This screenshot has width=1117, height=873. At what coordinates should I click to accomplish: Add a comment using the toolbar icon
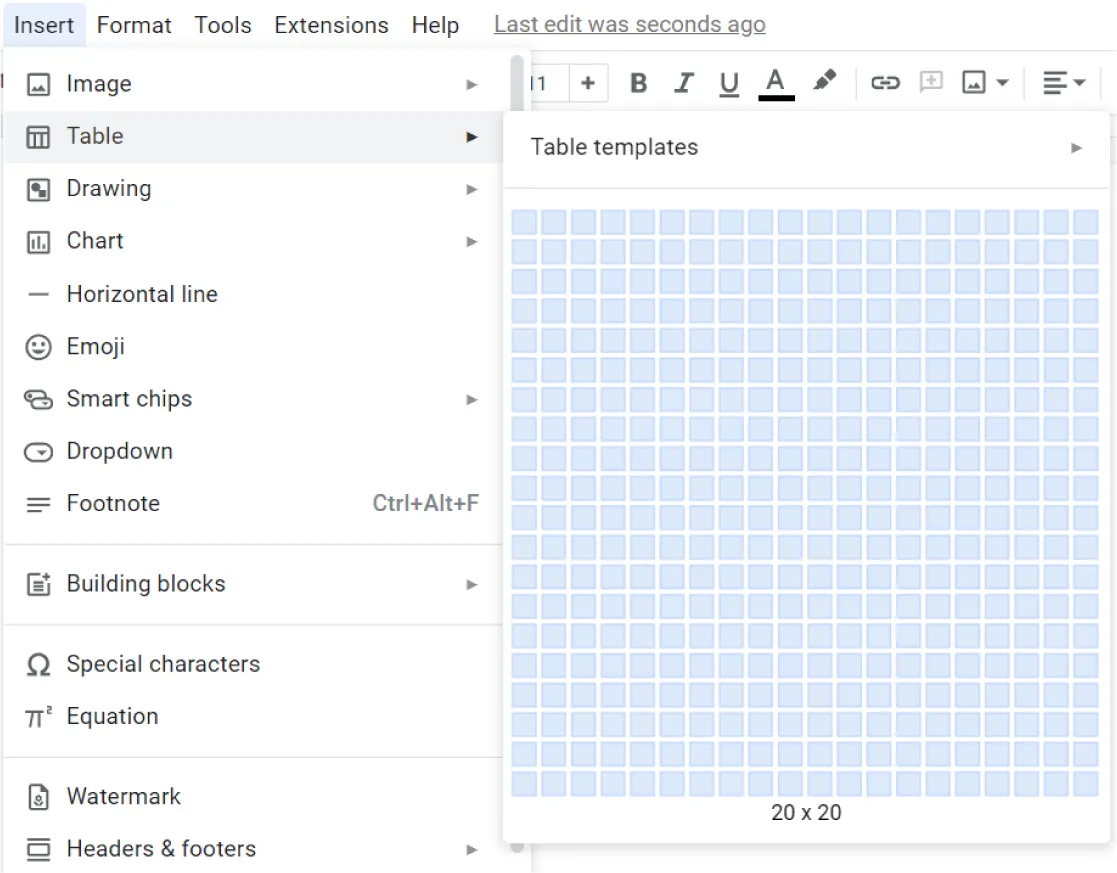click(931, 83)
